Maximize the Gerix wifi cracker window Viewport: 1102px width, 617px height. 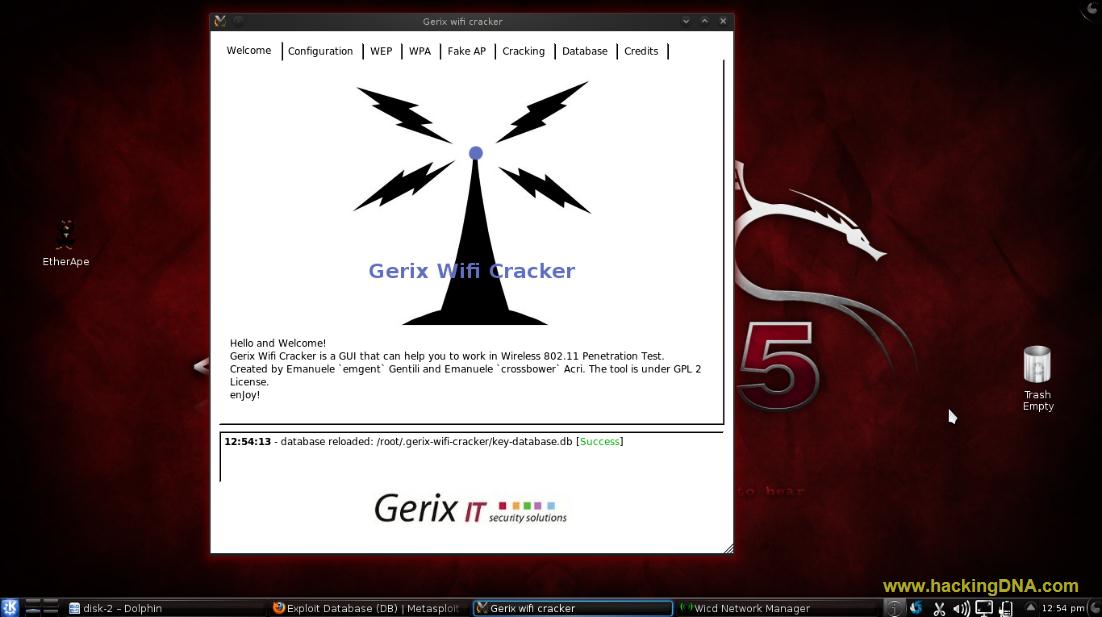tap(704, 21)
